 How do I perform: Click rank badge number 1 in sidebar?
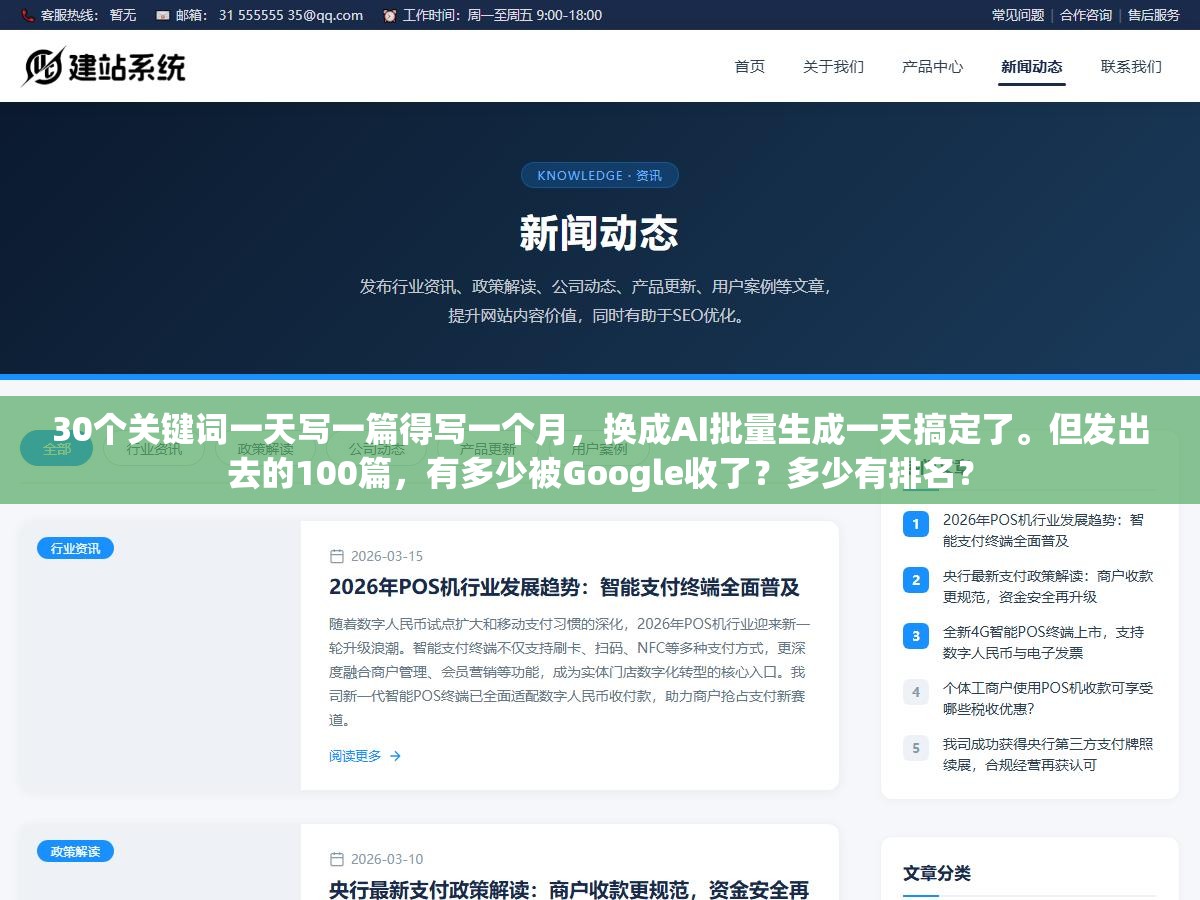[915, 523]
